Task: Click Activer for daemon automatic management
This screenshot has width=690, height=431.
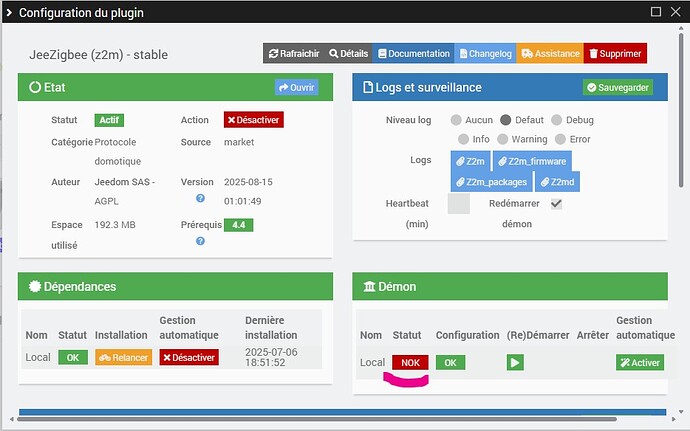Action: [x=640, y=363]
